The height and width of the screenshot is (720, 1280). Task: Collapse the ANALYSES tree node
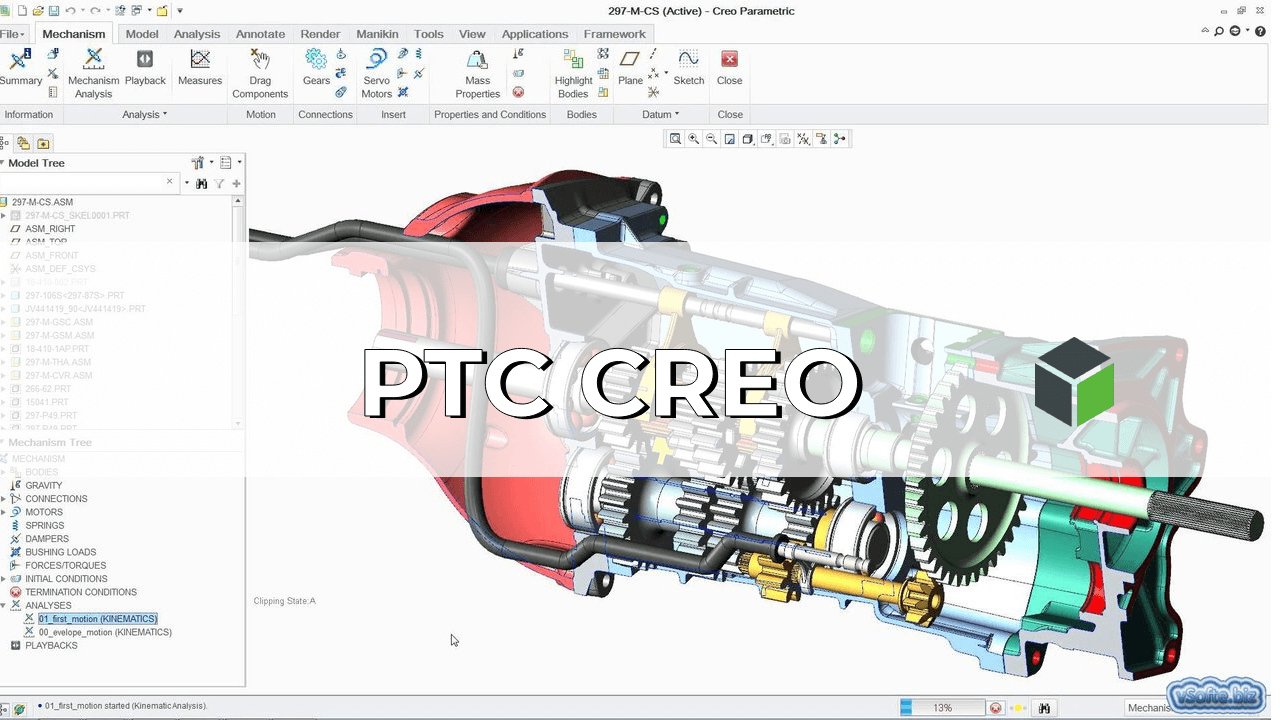tap(4, 605)
